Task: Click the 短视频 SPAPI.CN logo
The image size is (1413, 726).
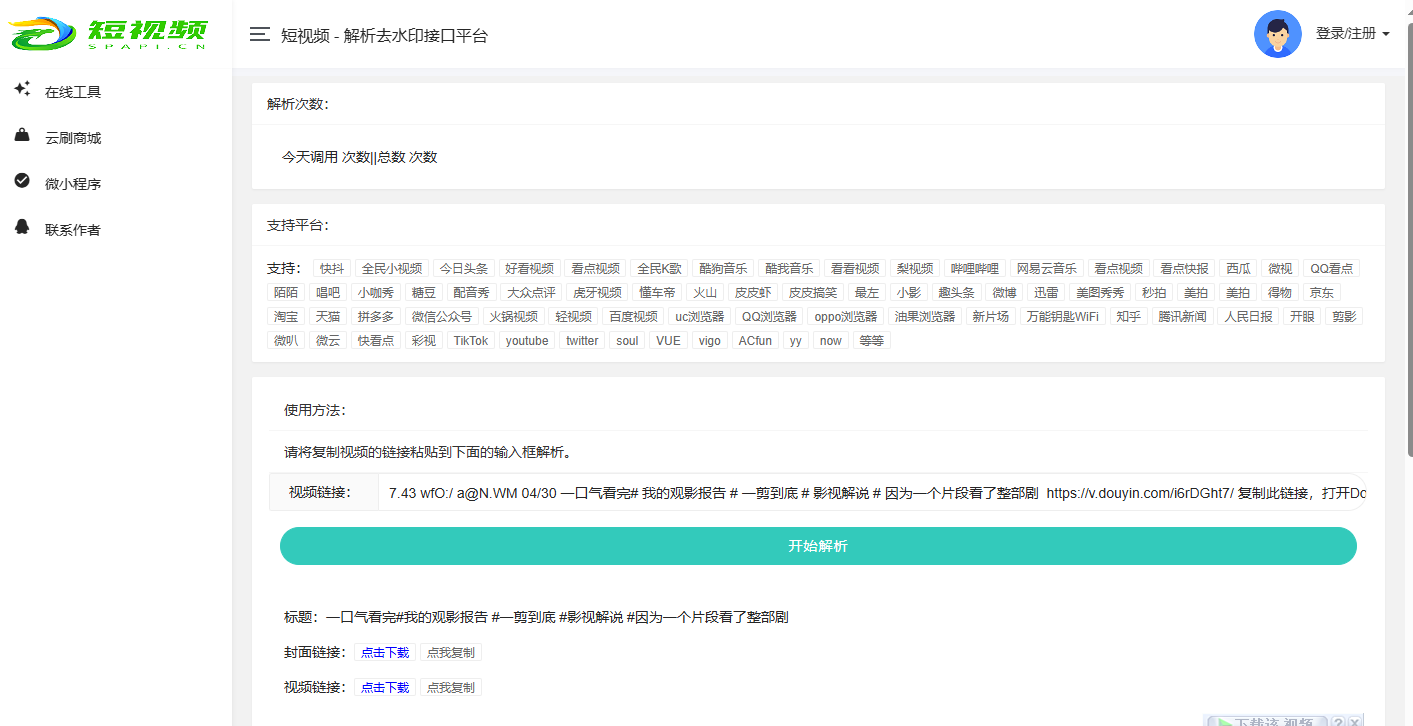Action: (108, 33)
